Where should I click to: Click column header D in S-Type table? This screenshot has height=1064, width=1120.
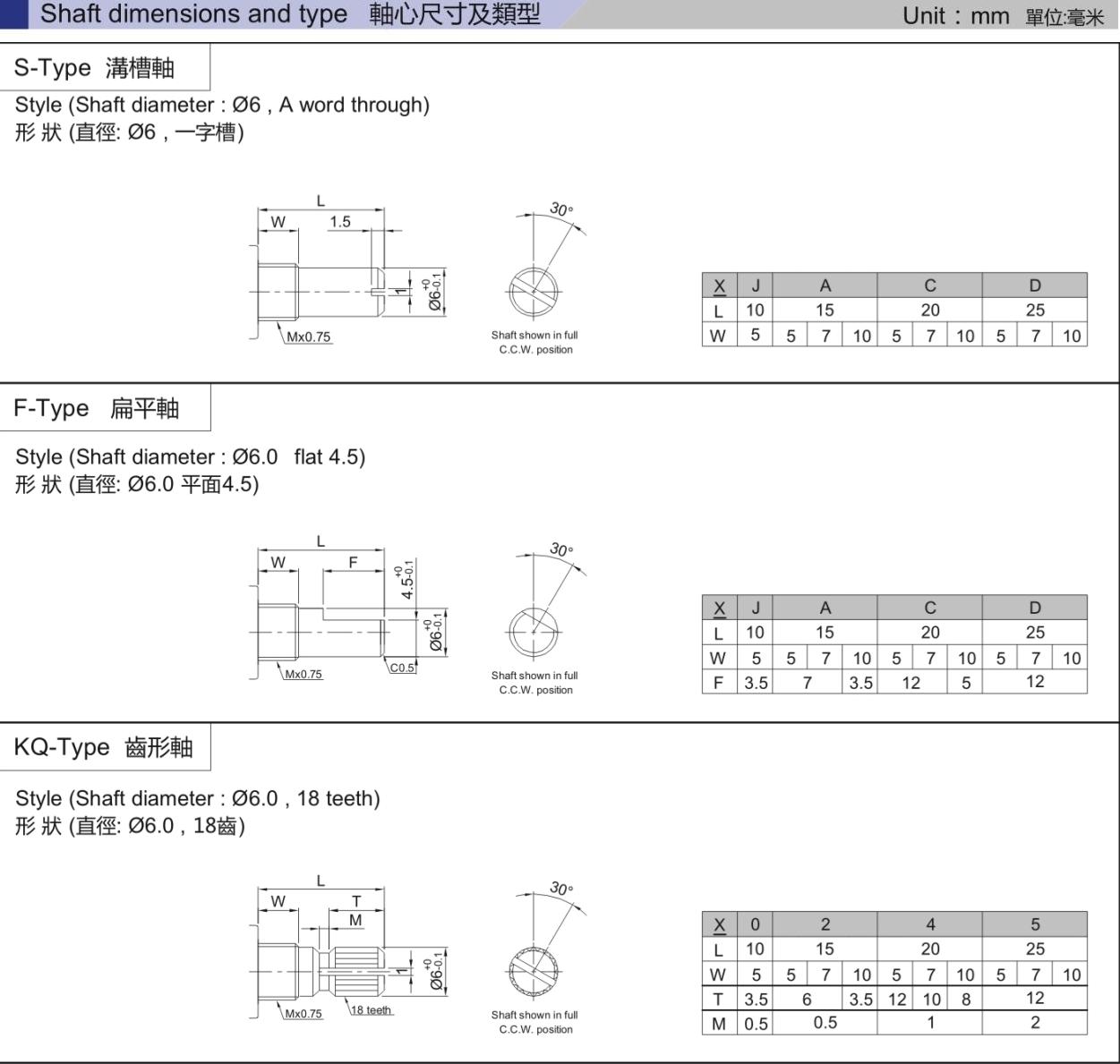[1034, 285]
